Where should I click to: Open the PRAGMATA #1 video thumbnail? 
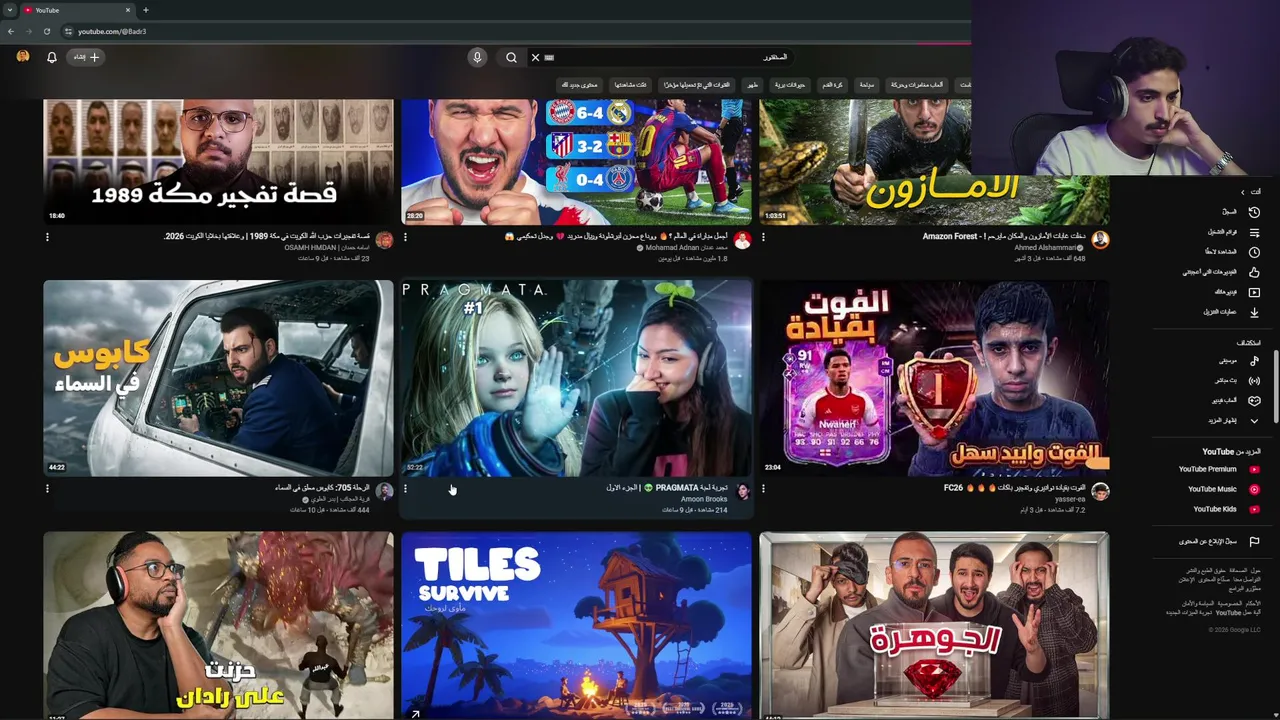pyautogui.click(x=576, y=377)
